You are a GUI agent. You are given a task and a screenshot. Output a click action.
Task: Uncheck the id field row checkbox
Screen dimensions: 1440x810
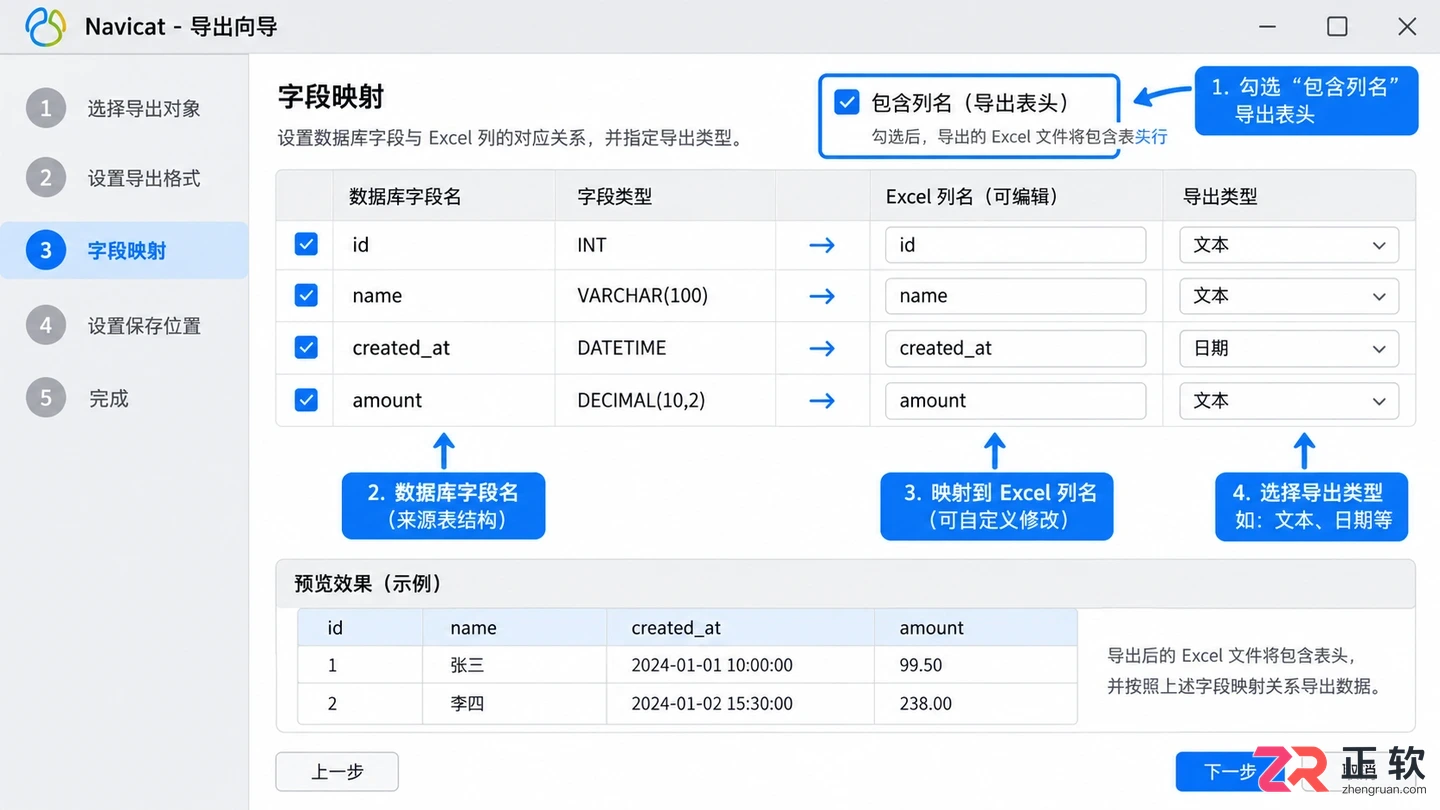(306, 244)
